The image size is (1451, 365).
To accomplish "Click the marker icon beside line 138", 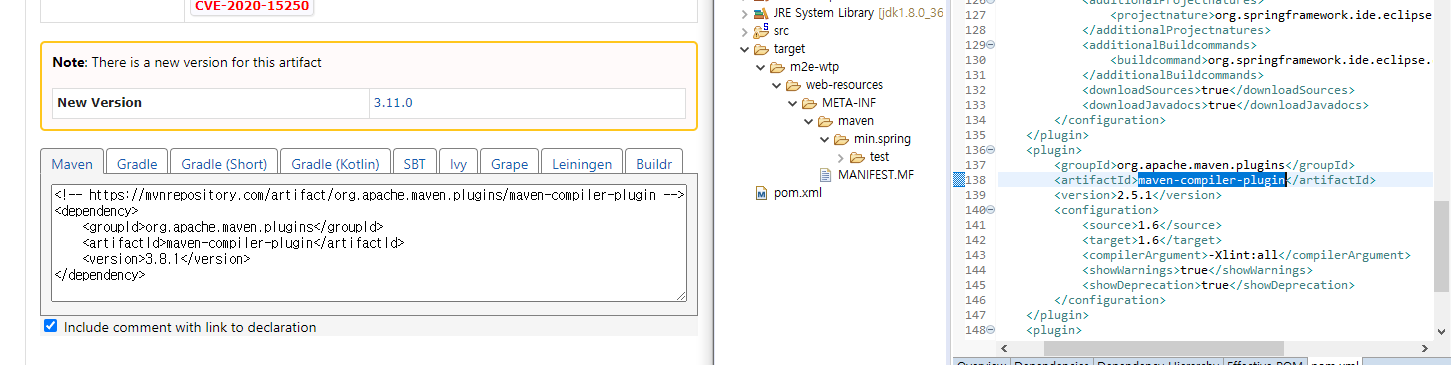I will [x=959, y=180].
